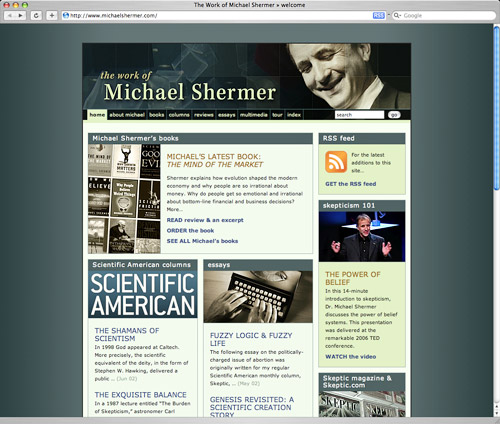The image size is (500, 424).
Task: Click WATCH the video link
Action: pyautogui.click(x=351, y=356)
